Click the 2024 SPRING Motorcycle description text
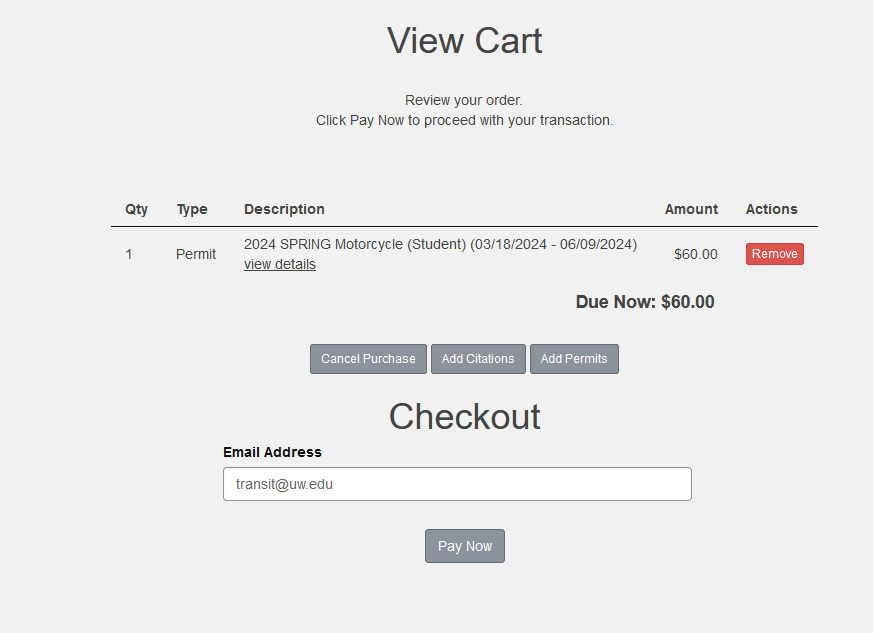873x633 pixels. [x=440, y=244]
